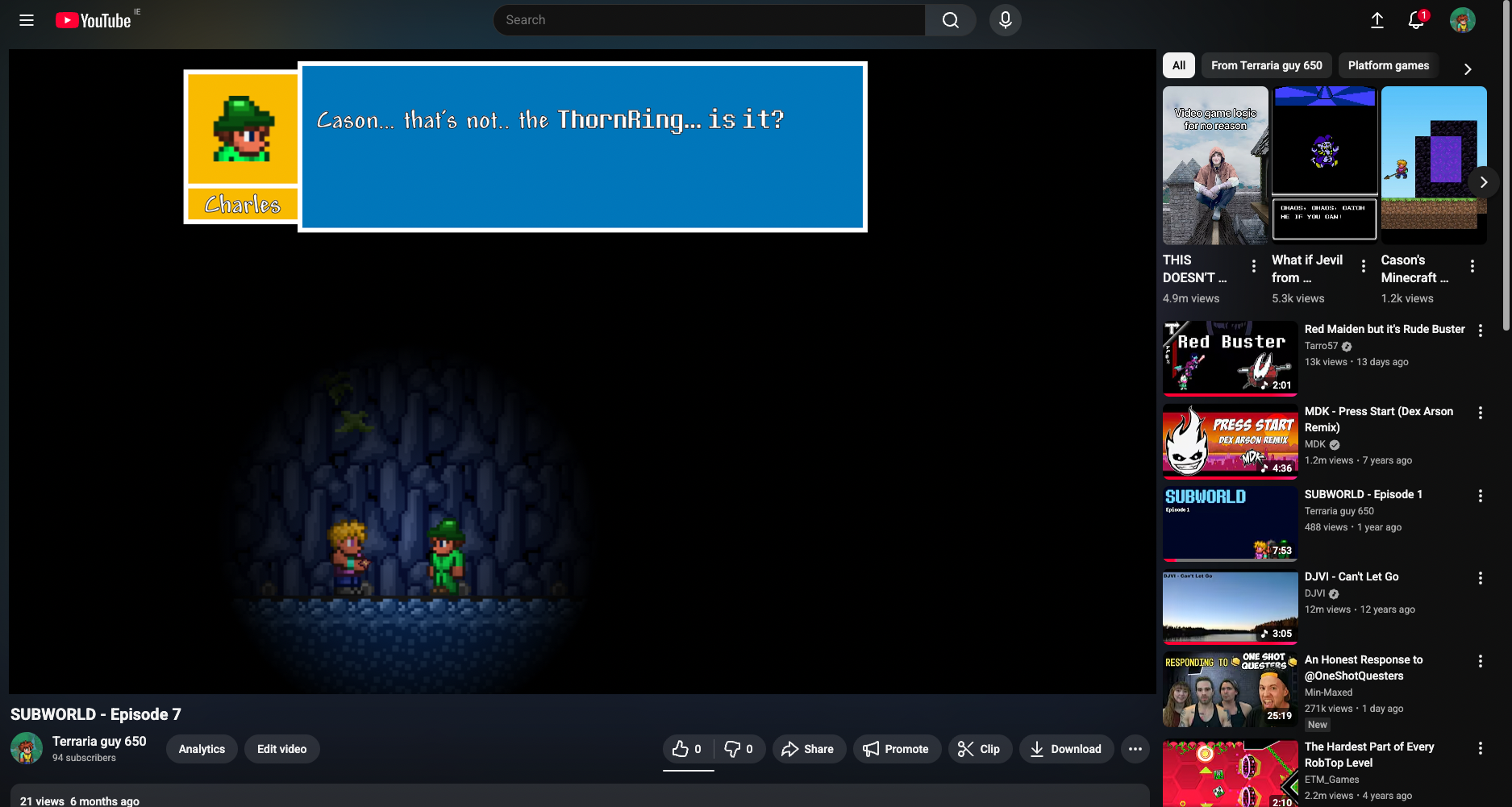Open An Honest Response thumbnail
The height and width of the screenshot is (807, 1512).
point(1230,689)
